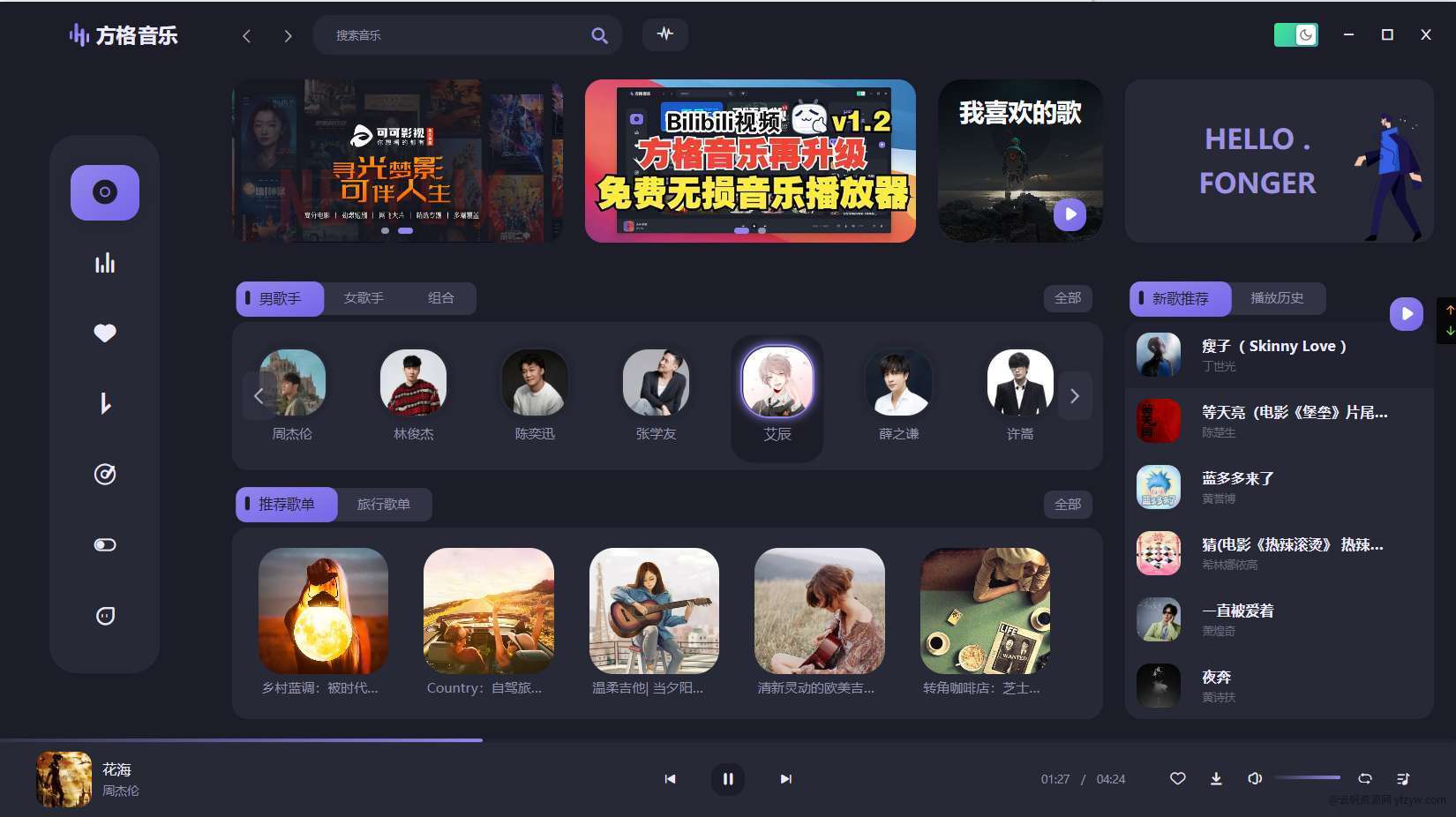Click 全部 button for singers
Image resolution: width=1456 pixels, height=817 pixels.
(x=1068, y=298)
